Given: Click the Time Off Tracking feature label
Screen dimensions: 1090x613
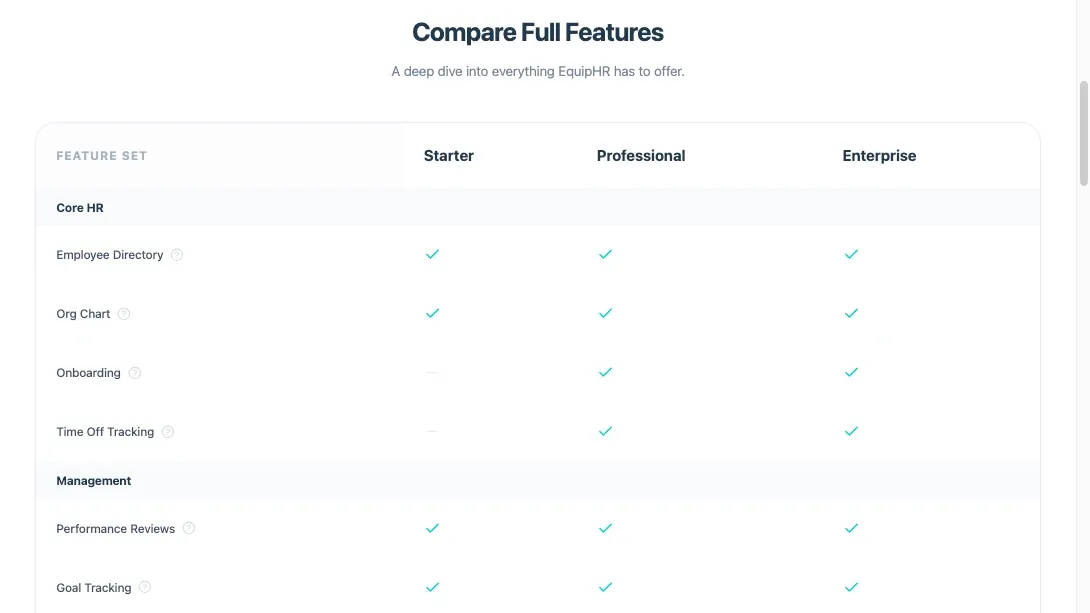Looking at the screenshot, I should pos(105,432).
